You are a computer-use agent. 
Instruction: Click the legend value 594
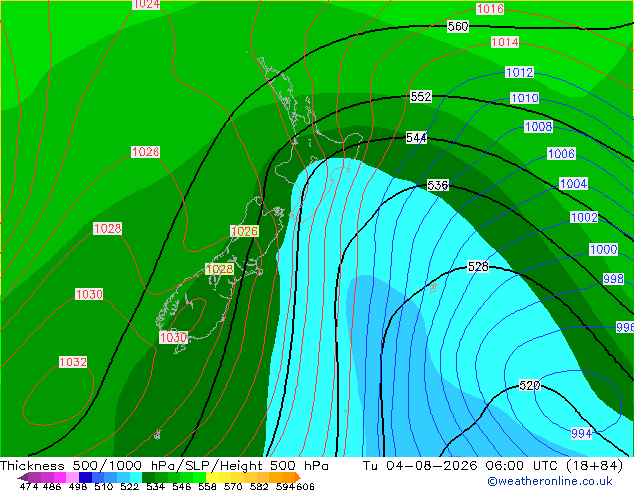tap(285, 486)
